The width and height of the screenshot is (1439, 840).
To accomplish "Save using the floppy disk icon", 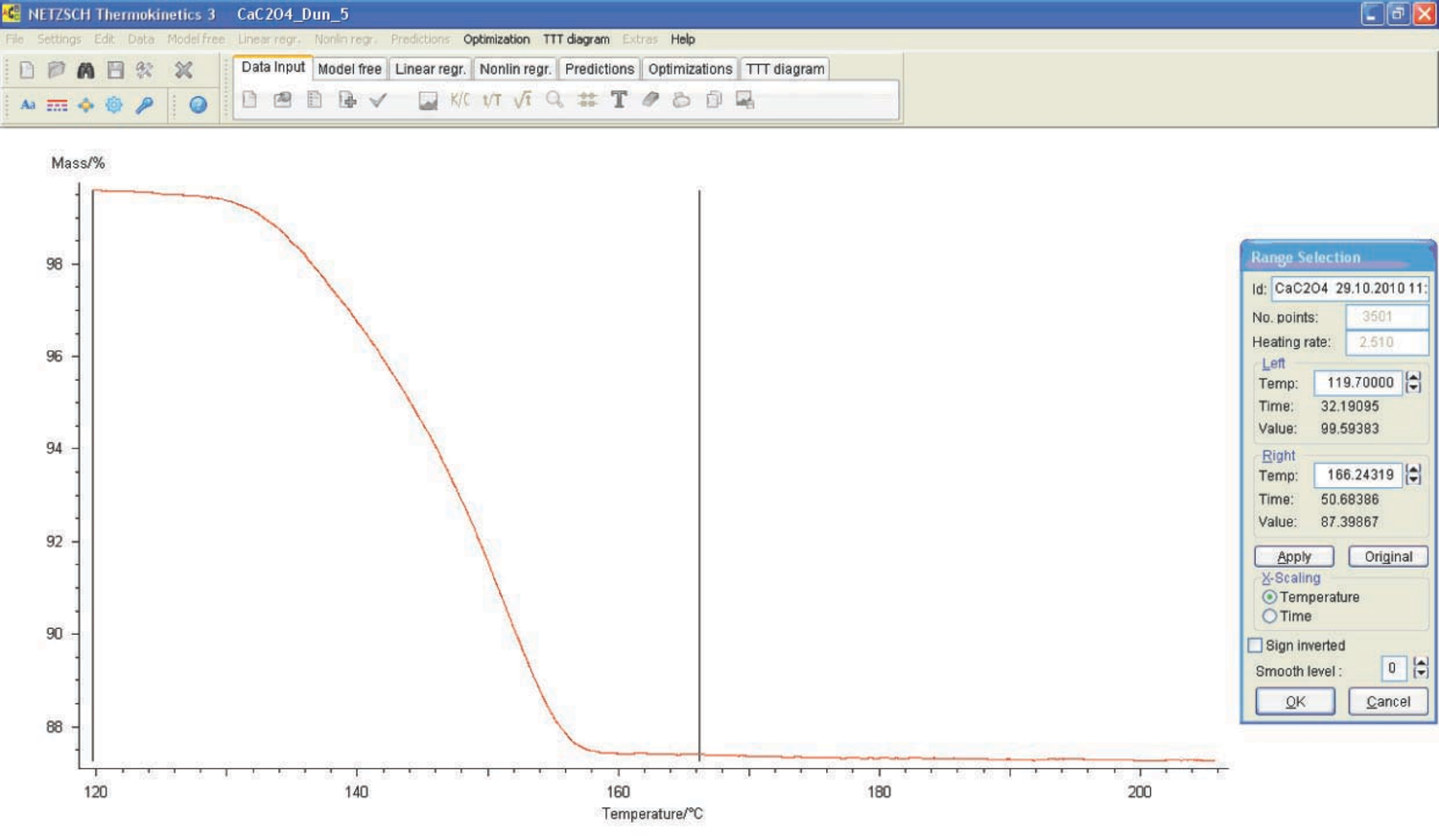I will (x=115, y=70).
